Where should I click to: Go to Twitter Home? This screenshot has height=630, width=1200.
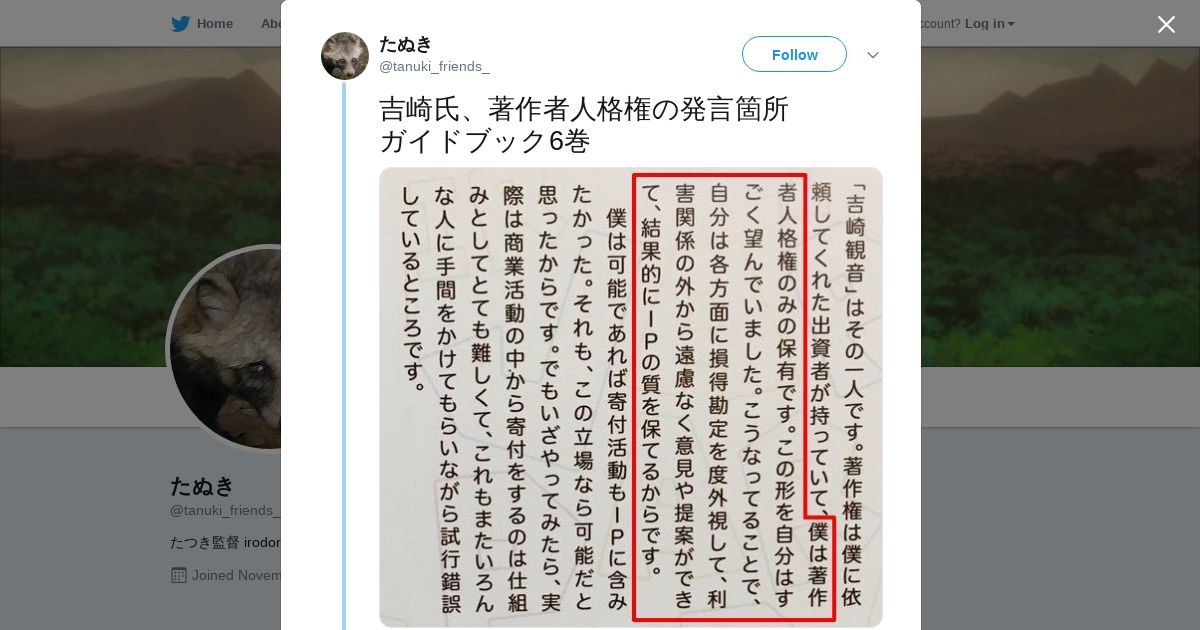(x=203, y=23)
